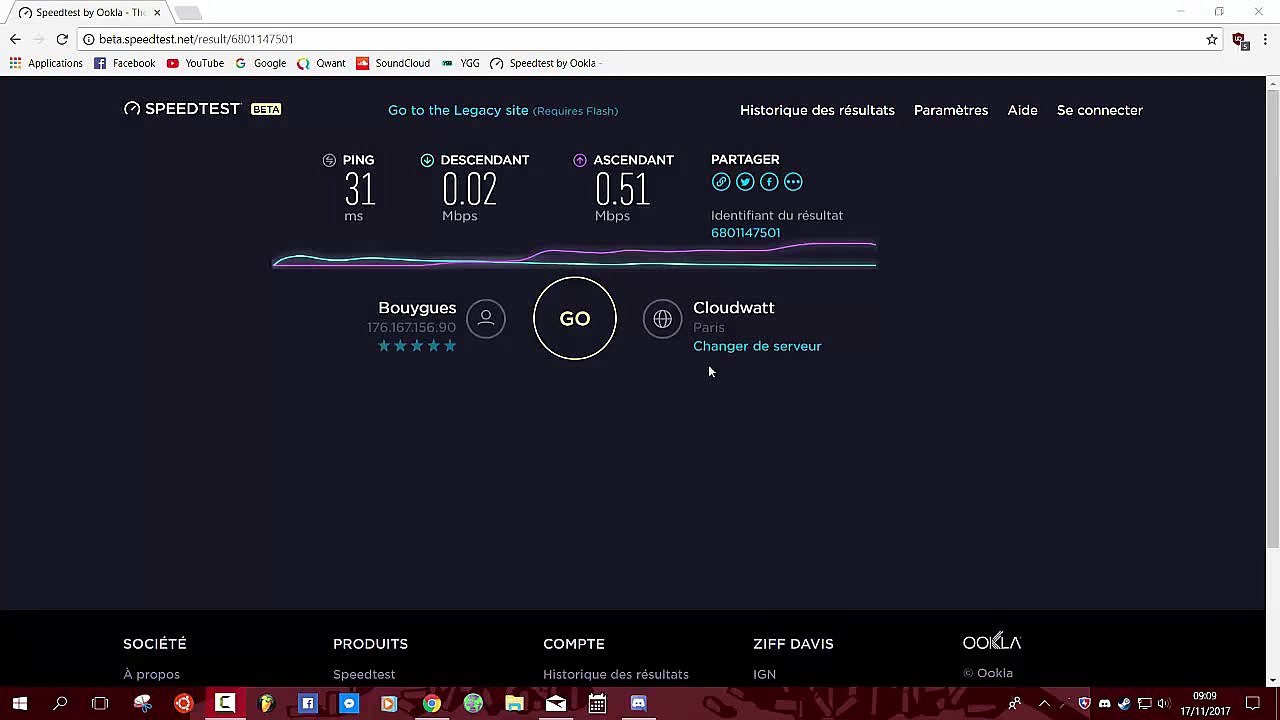Open Discord from the taskbar
This screenshot has width=1280, height=720.
pyautogui.click(x=638, y=704)
